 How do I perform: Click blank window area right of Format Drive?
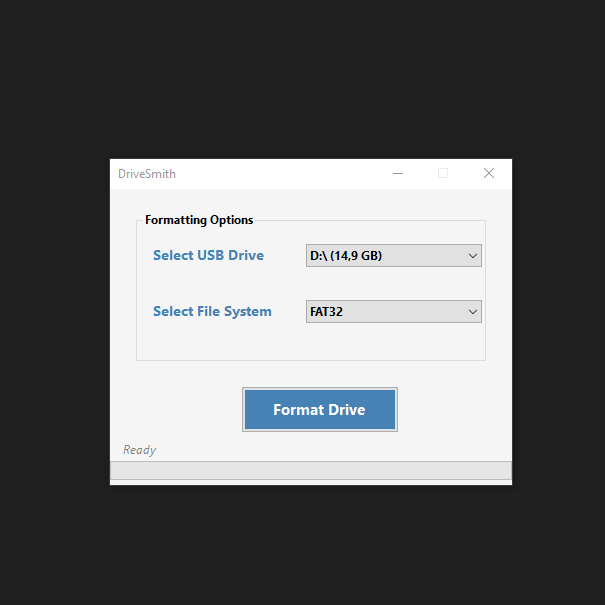[x=455, y=409]
